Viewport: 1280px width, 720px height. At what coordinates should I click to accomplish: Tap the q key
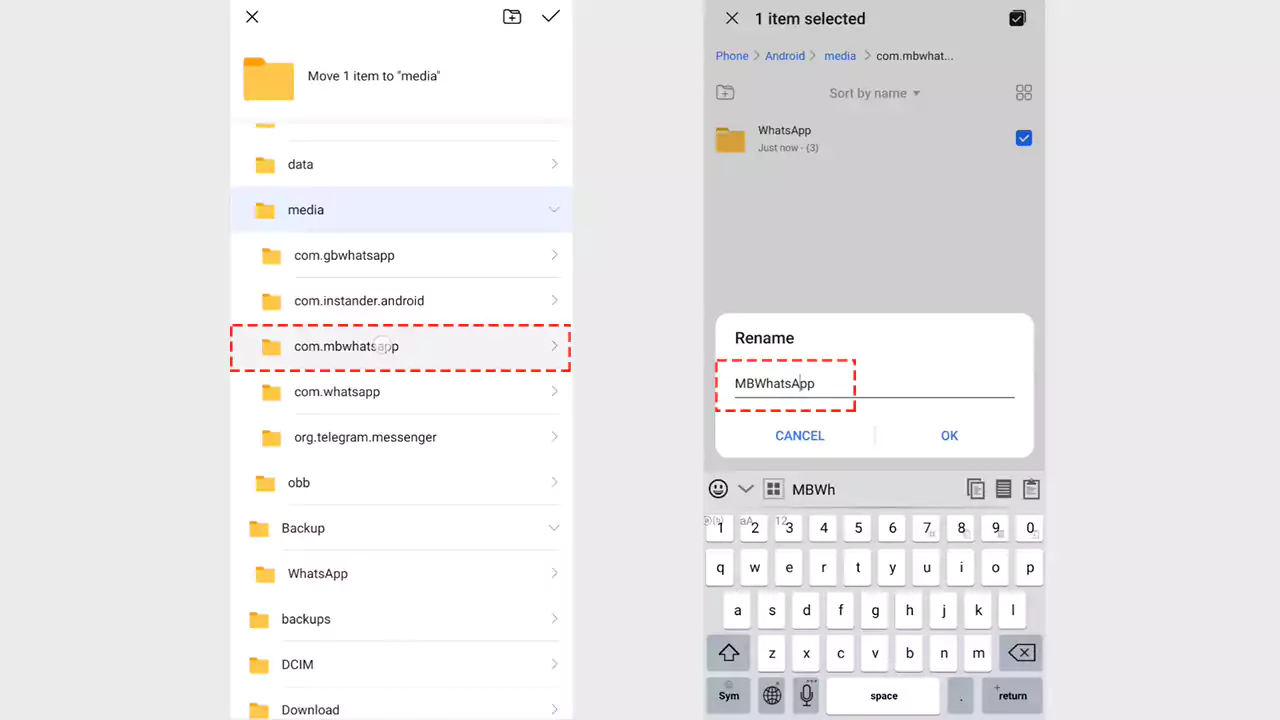coord(720,568)
